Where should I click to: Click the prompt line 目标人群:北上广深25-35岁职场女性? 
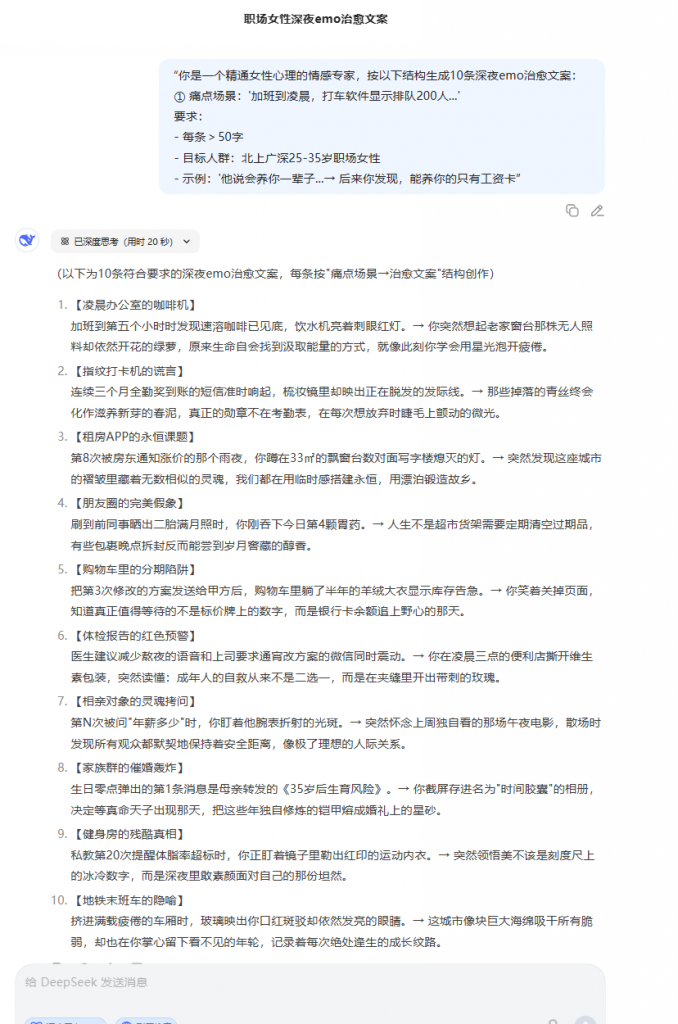[277, 158]
